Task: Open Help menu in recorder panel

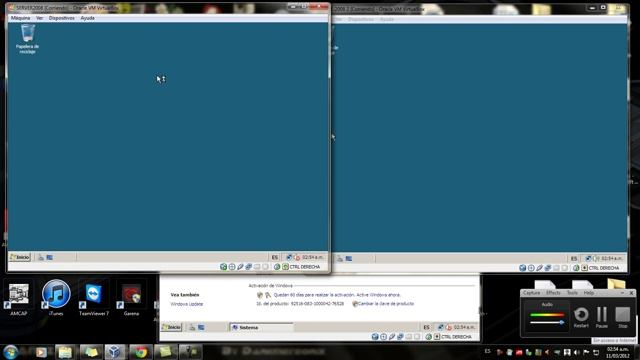Action: 589,293
